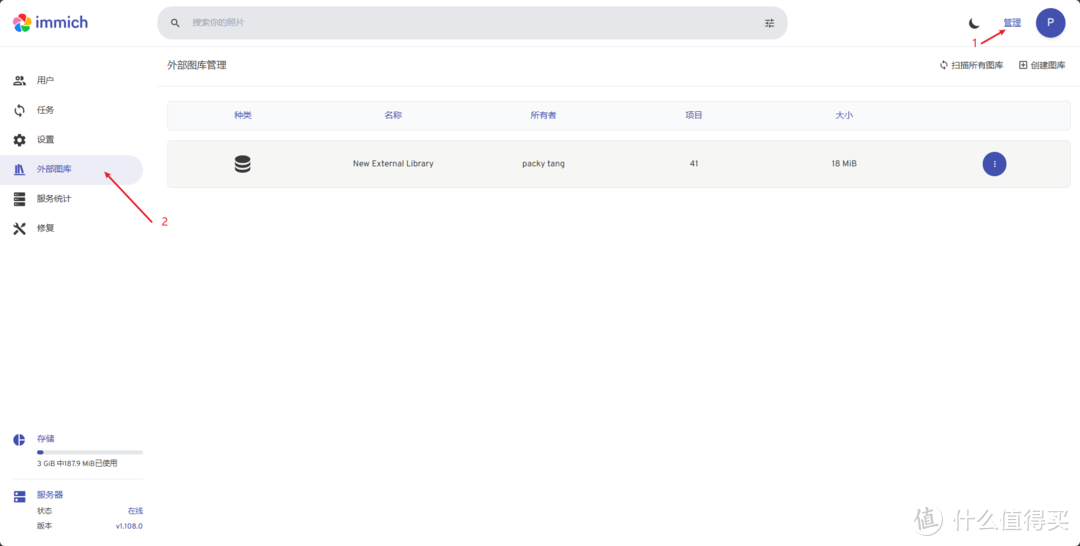
Task: Click 创建图库 create library button
Action: pos(1042,65)
